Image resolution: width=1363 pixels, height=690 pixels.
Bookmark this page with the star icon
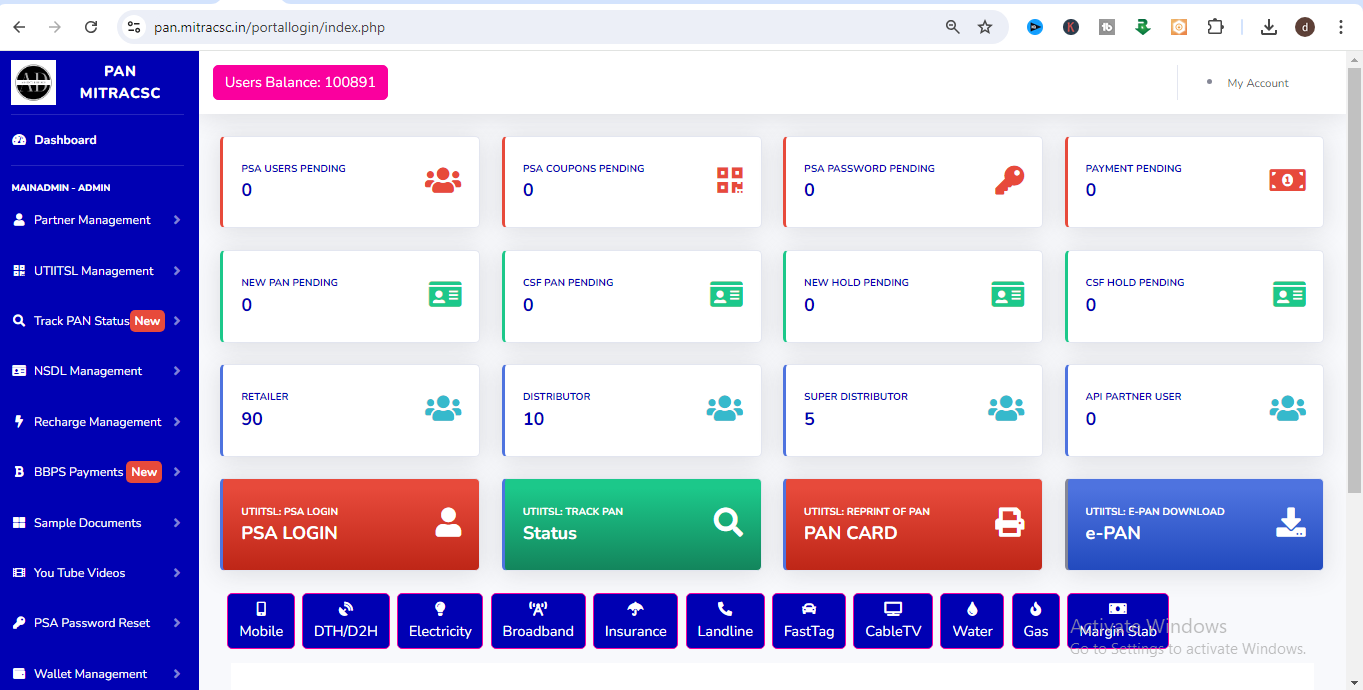(x=985, y=27)
